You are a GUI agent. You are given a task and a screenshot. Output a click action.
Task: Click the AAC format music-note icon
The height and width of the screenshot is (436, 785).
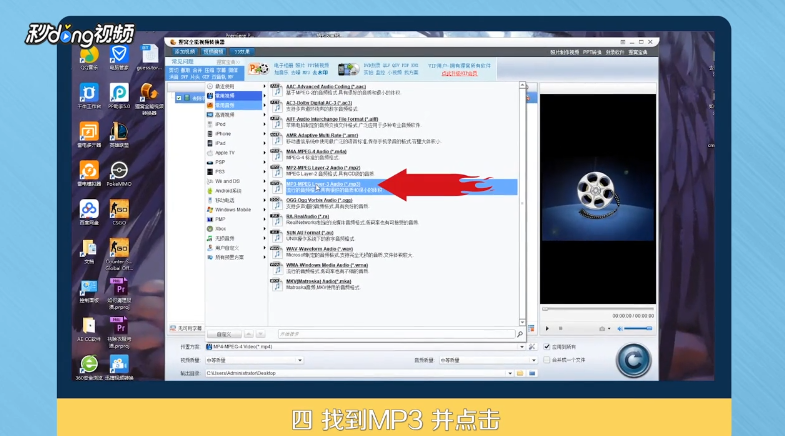pos(276,90)
